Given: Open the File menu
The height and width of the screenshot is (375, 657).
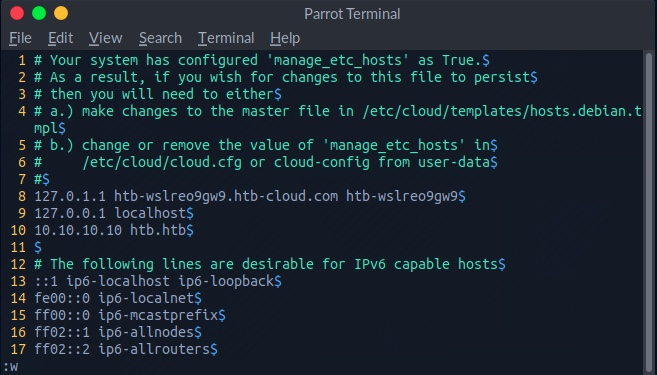Looking at the screenshot, I should (20, 38).
